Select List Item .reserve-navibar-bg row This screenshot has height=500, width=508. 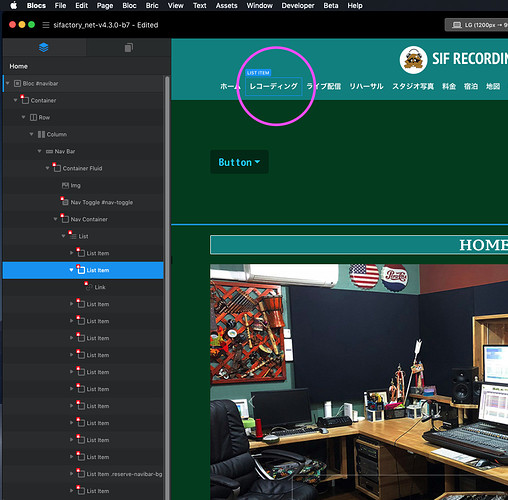[x=83, y=474]
